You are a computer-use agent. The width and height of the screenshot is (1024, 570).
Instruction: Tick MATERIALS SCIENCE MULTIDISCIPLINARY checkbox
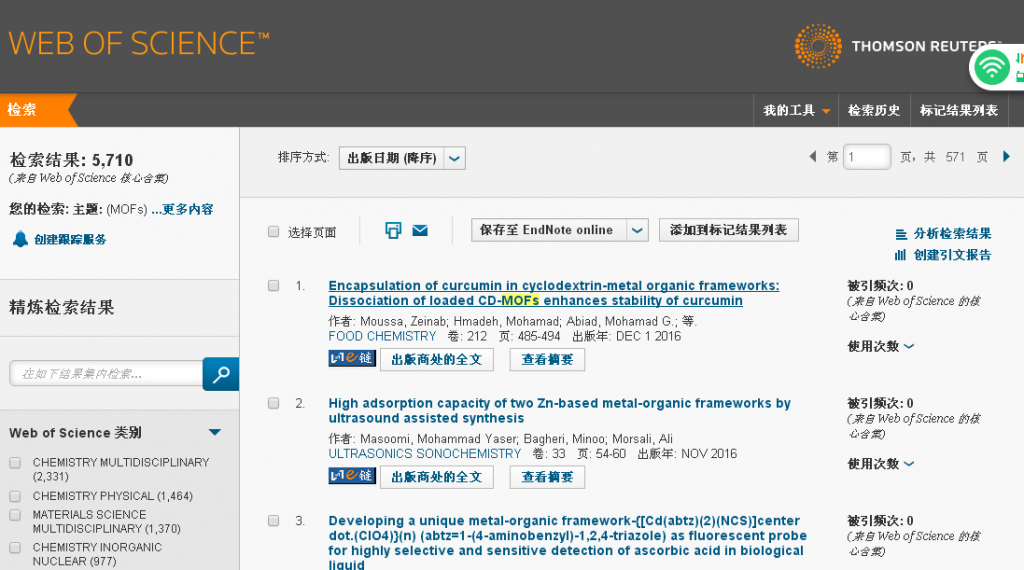pos(15,515)
